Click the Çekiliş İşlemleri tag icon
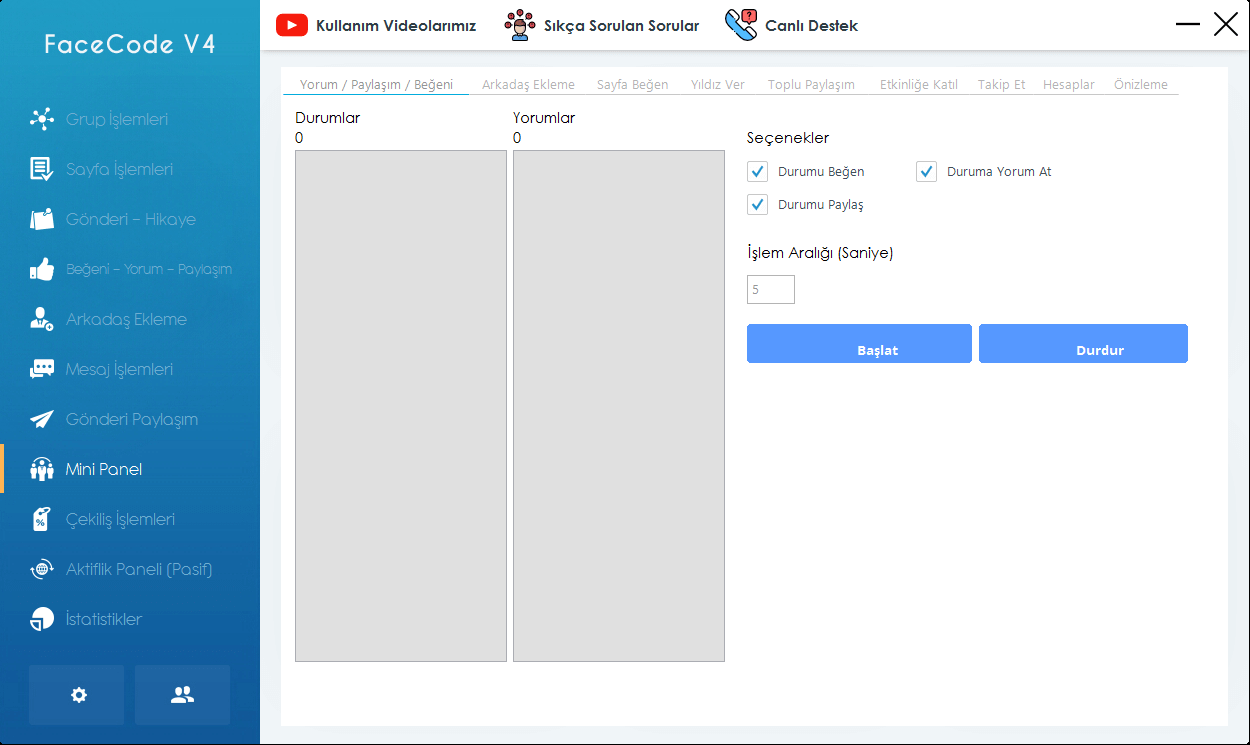Screen dimensions: 1250x745 pyautogui.click(x=42, y=519)
